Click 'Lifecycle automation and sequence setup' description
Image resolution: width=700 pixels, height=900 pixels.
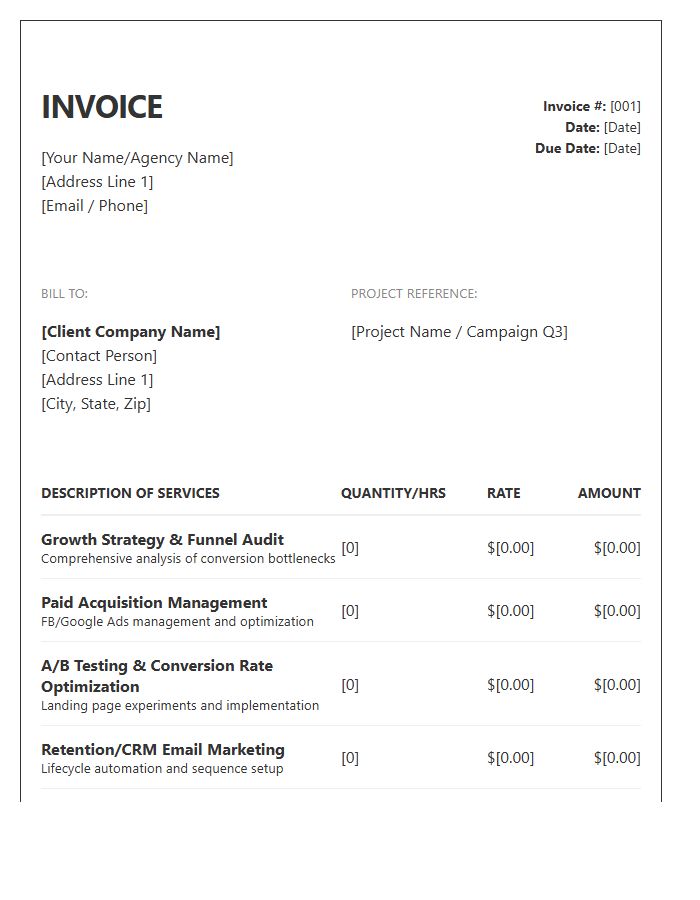[x=162, y=769]
